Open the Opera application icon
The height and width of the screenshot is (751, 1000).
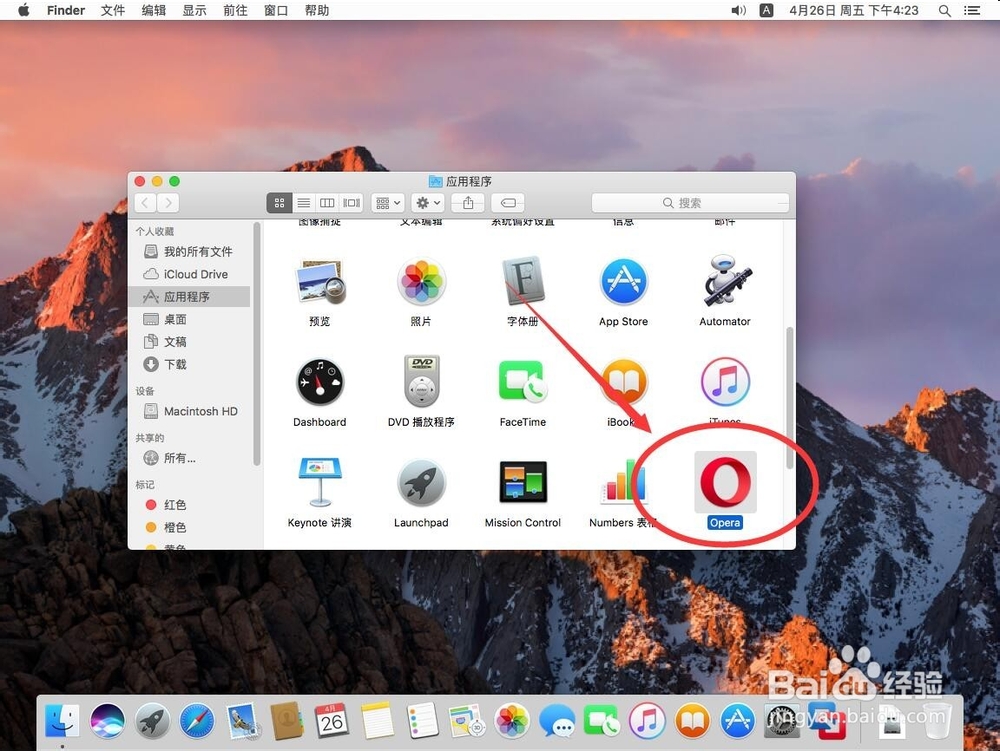click(725, 482)
